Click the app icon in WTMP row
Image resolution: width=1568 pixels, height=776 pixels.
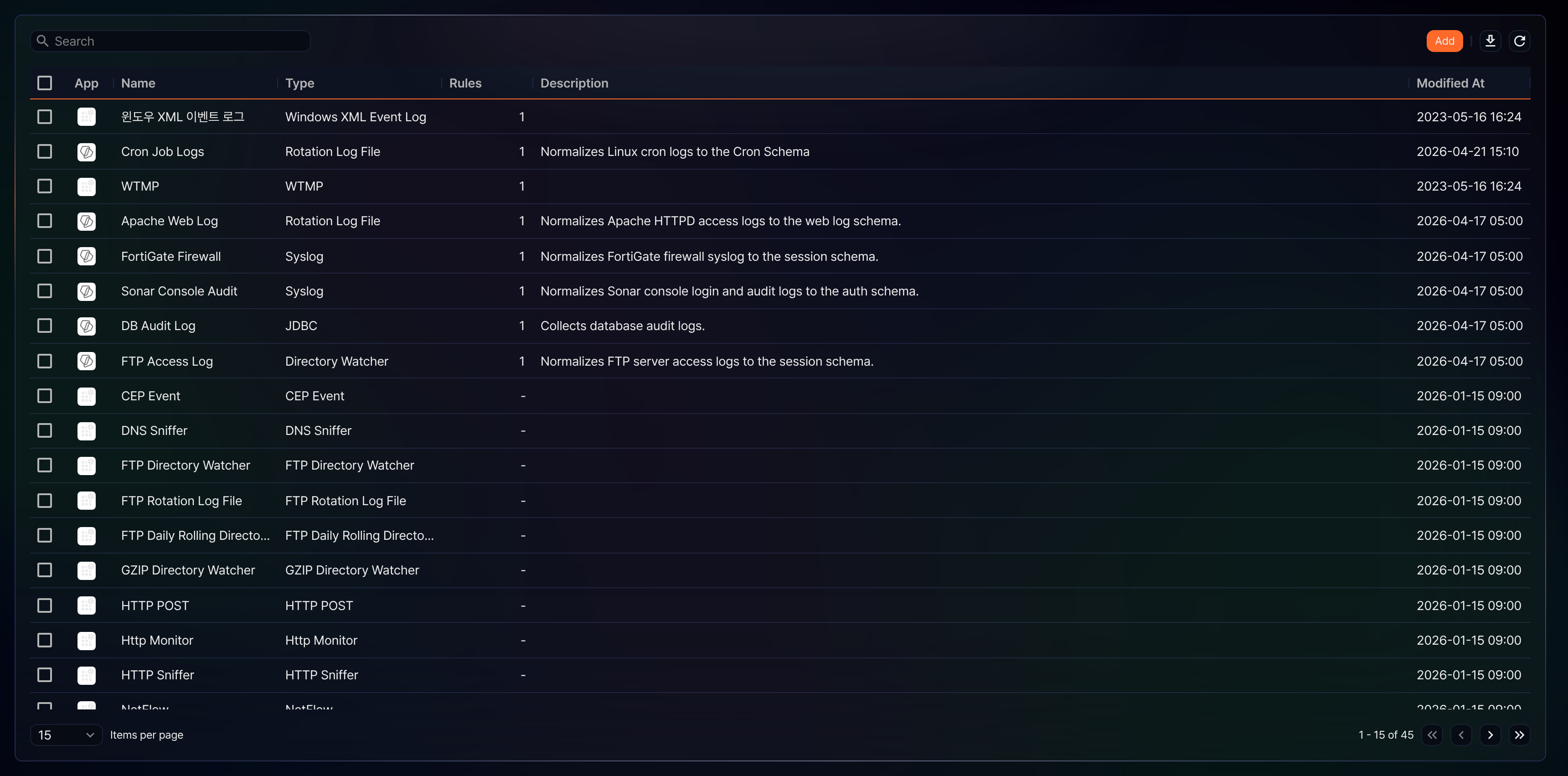[x=87, y=186]
